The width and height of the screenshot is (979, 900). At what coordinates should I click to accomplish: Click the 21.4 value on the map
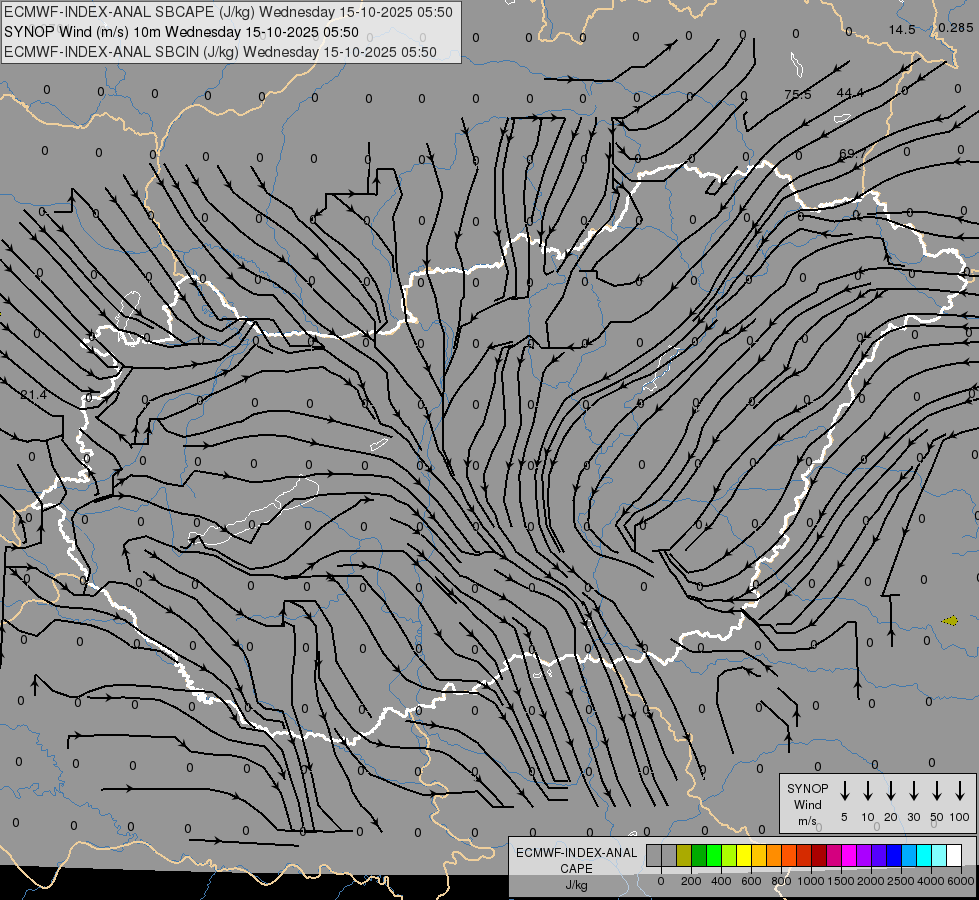click(x=33, y=395)
